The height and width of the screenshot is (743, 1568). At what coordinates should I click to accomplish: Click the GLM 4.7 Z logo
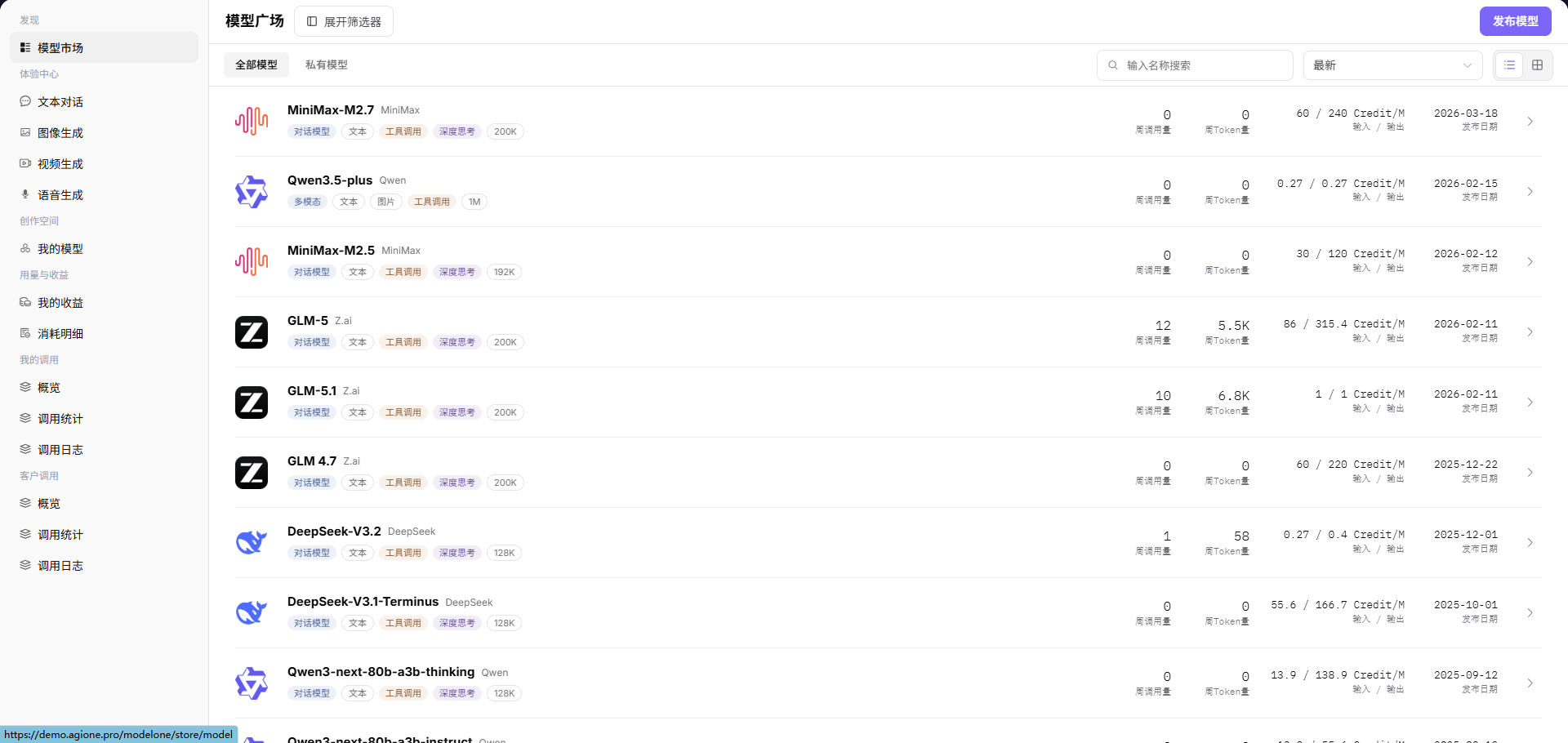click(252, 473)
